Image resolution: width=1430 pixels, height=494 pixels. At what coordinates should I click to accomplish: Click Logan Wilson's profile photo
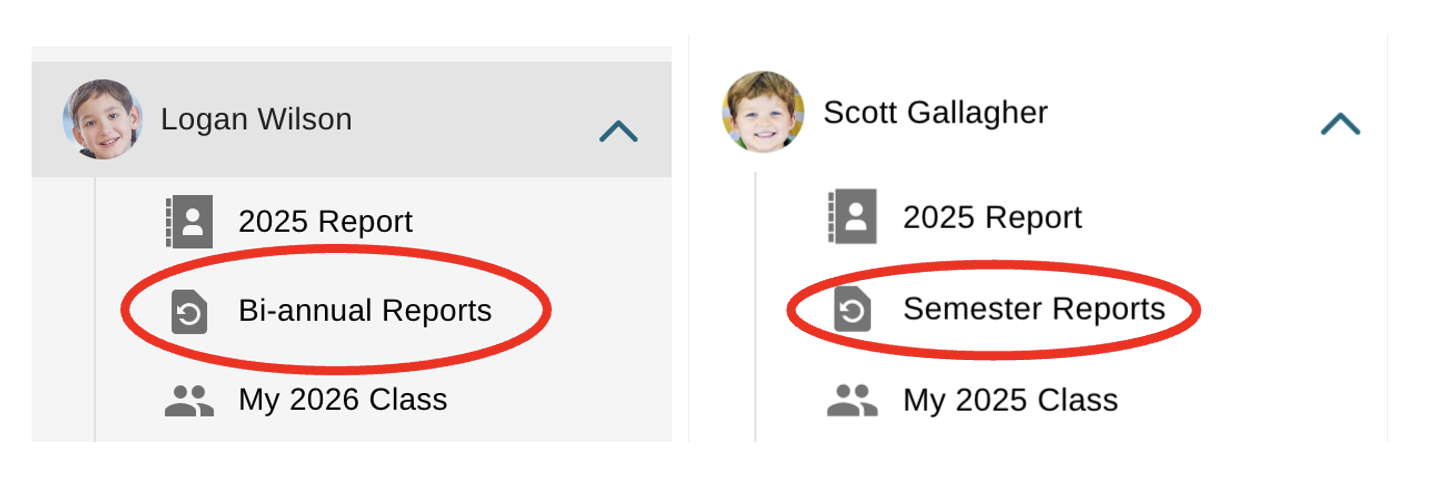102,120
